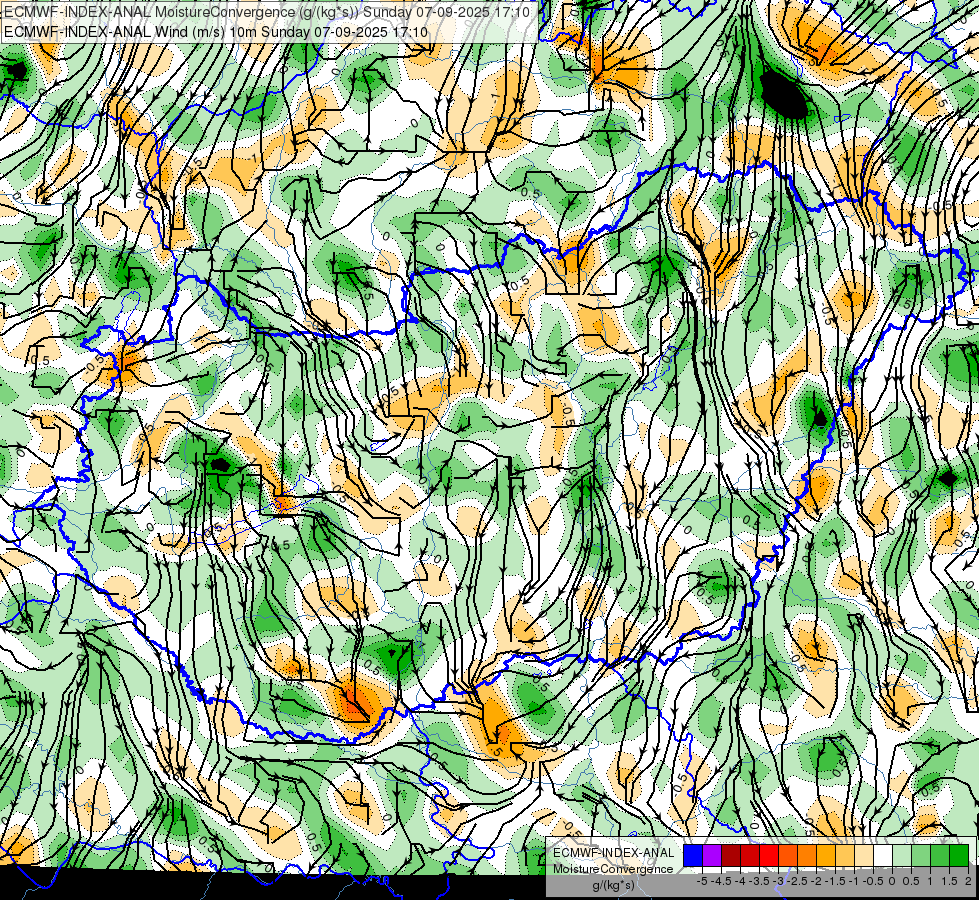The width and height of the screenshot is (979, 900).
Task: Pick legend swatch between 1 and 1.5
Action: pyautogui.click(x=940, y=855)
